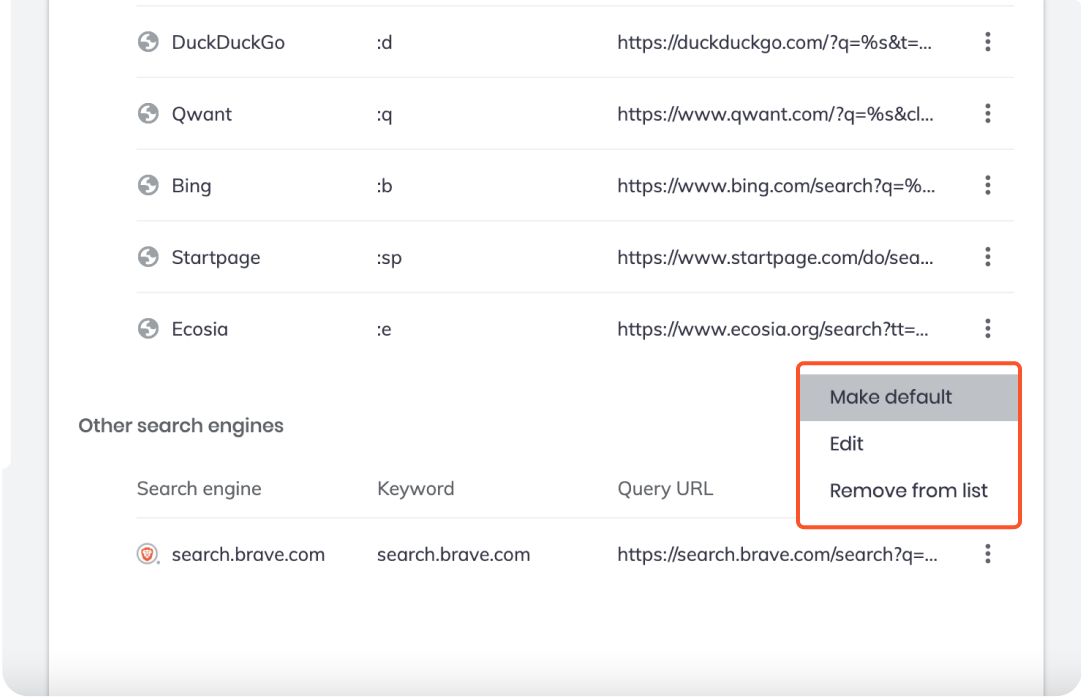Click the globe icon next to Bing
Viewport: 1081px width, 697px height.
[x=148, y=185]
